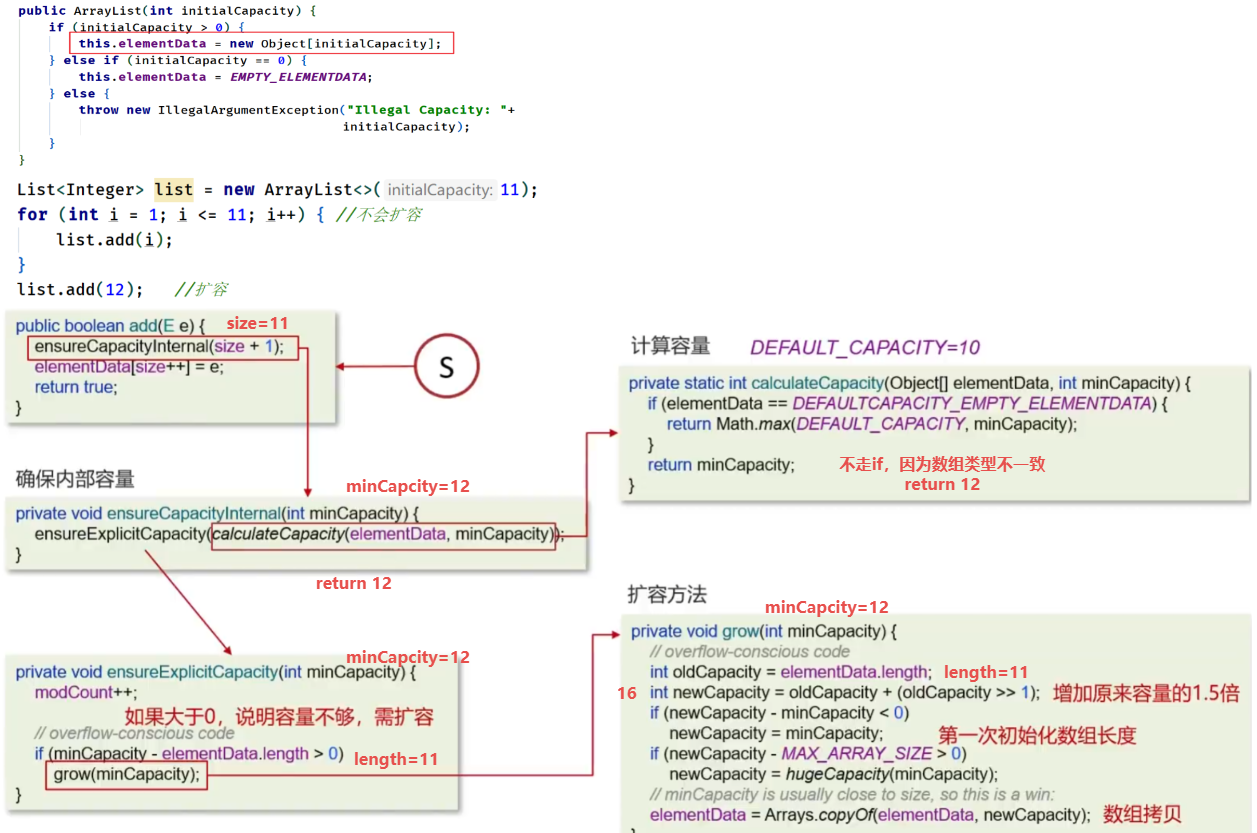The image size is (1257, 833).
Task: Click the //不会扩容 comment
Action: 378,214
